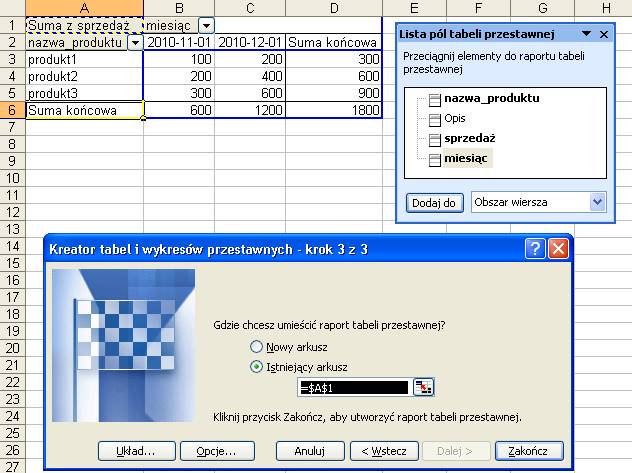Select the Nowy arkusz radio option
Viewport: 632px width, 473px height.
pos(256,347)
